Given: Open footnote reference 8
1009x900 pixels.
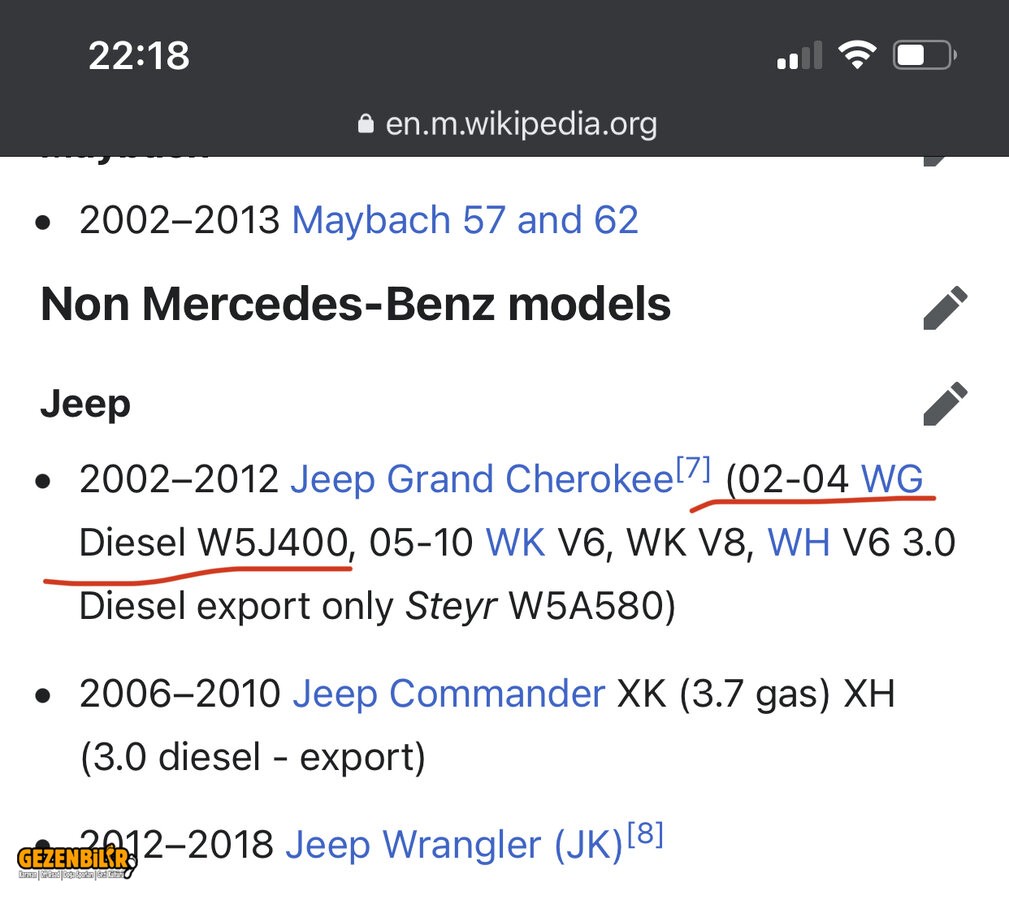Looking at the screenshot, I should [x=644, y=833].
